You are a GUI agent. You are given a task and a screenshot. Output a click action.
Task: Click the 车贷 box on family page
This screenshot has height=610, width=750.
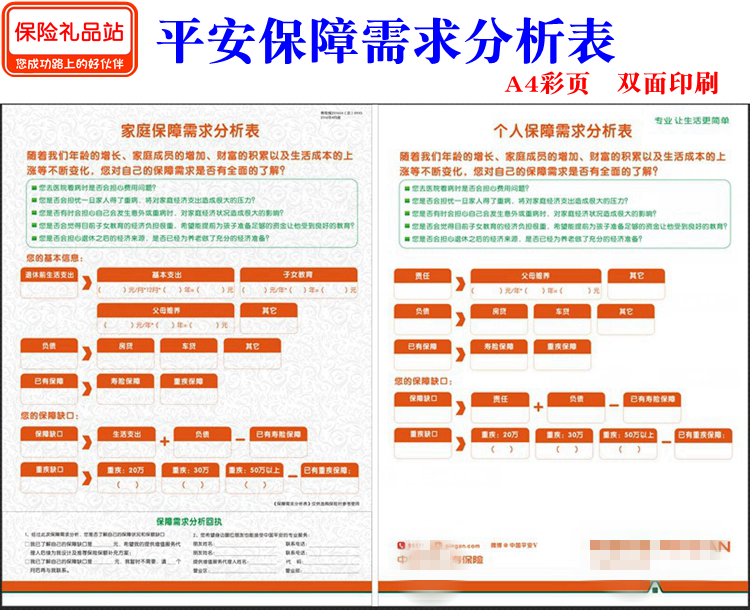(x=189, y=354)
